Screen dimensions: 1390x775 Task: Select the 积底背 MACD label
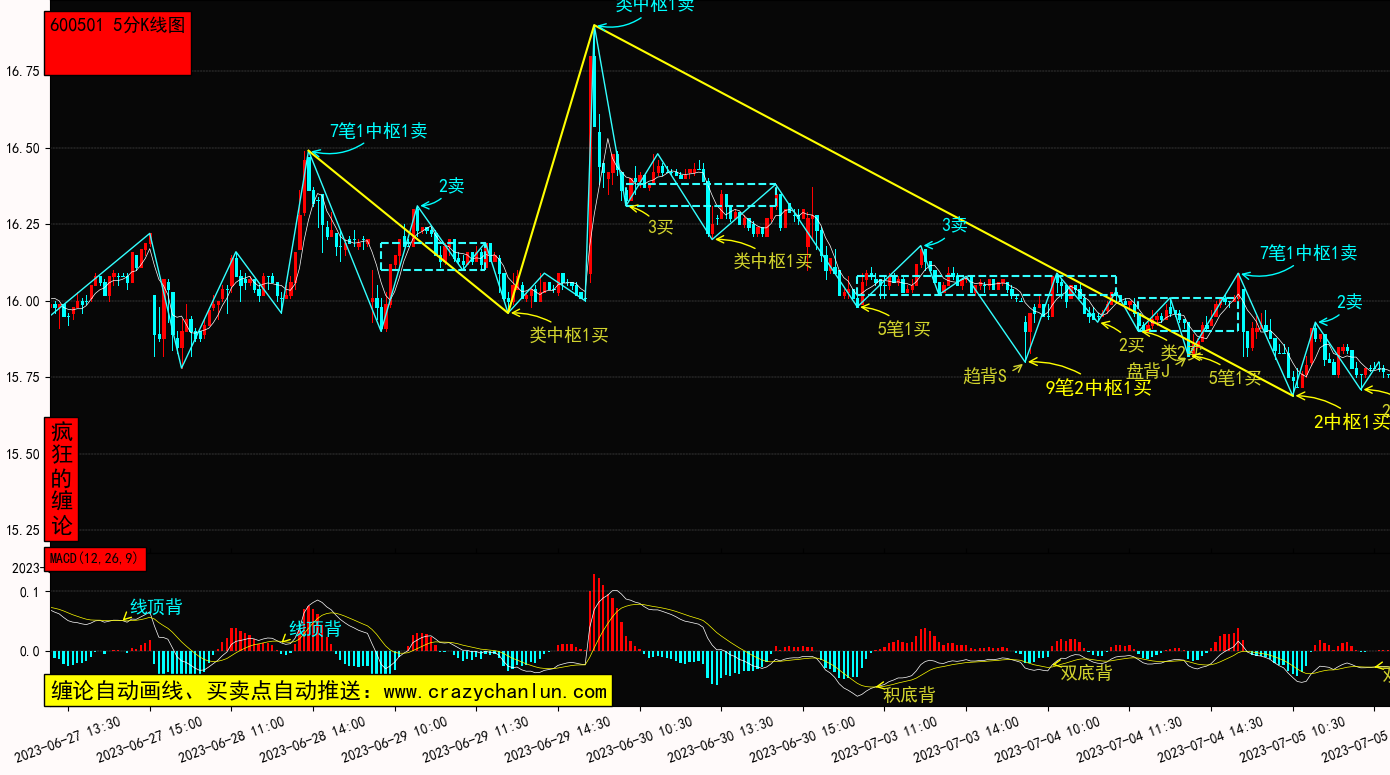pyautogui.click(x=909, y=694)
